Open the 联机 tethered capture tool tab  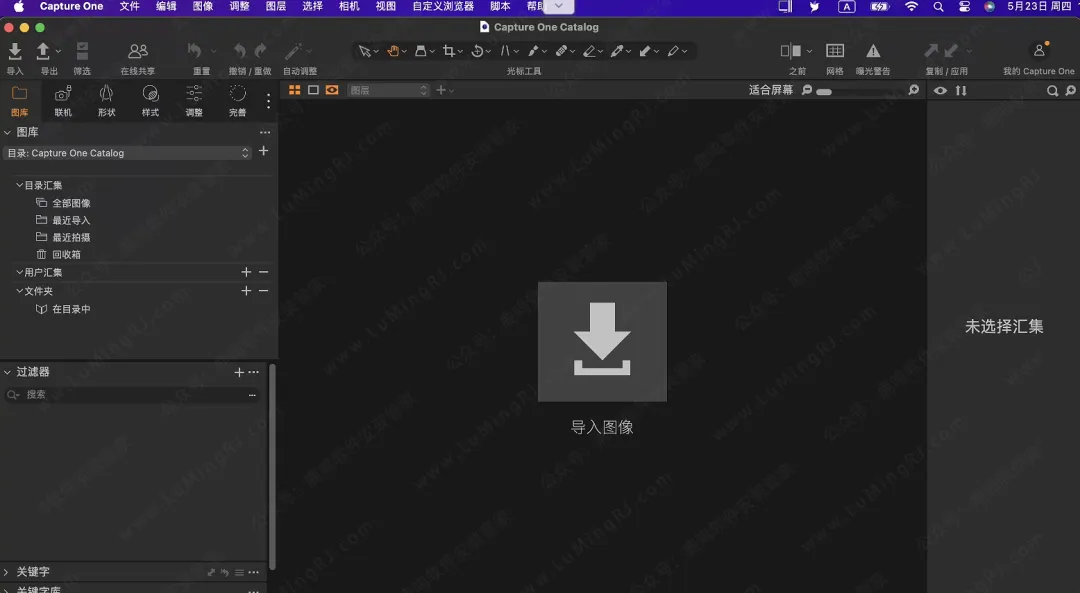coord(63,93)
